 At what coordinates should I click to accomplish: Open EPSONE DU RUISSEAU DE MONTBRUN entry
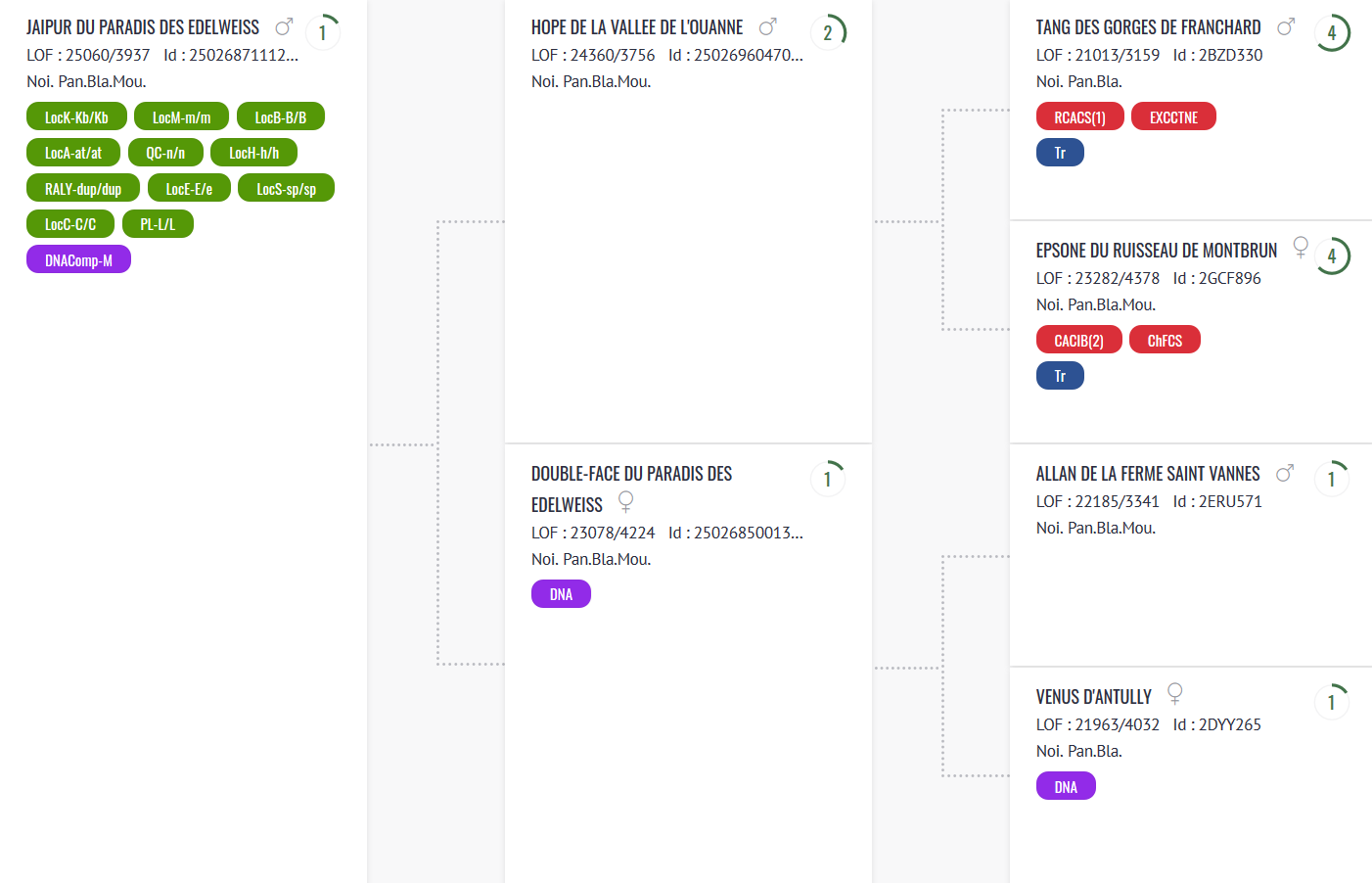pos(1157,251)
